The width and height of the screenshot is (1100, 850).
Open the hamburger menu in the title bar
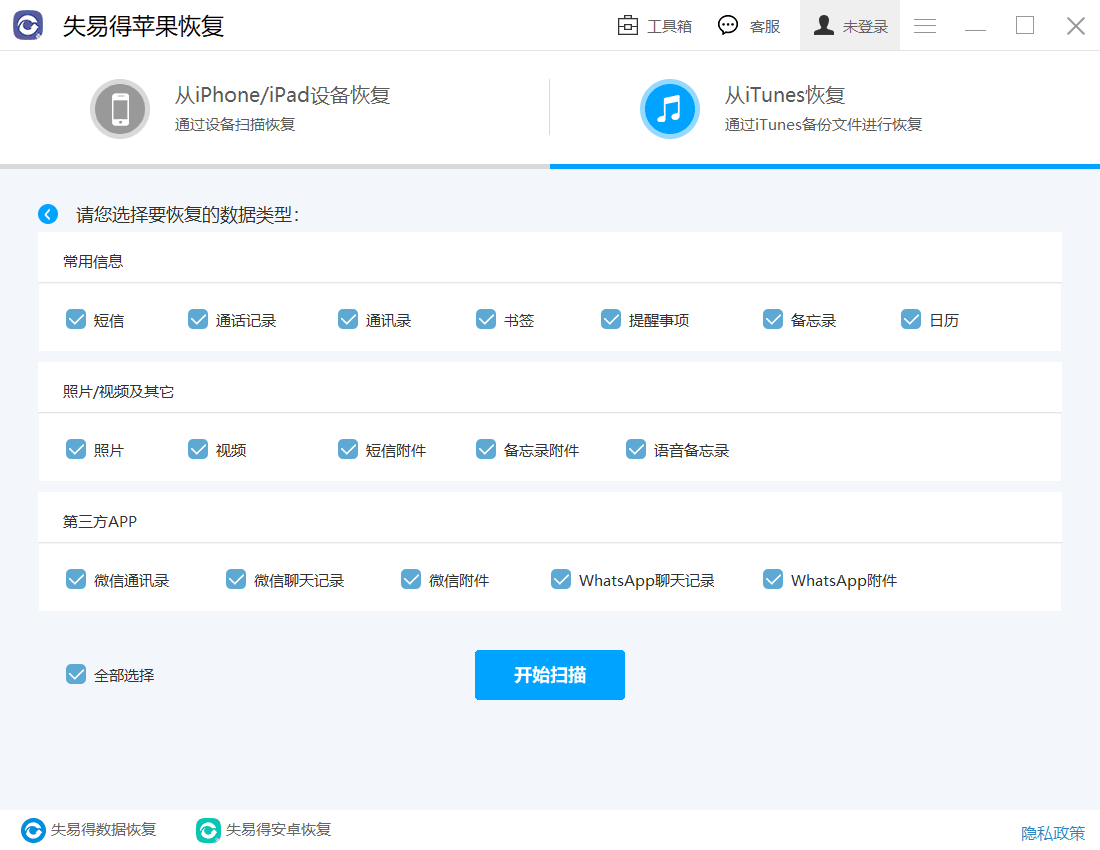pyautogui.click(x=925, y=26)
